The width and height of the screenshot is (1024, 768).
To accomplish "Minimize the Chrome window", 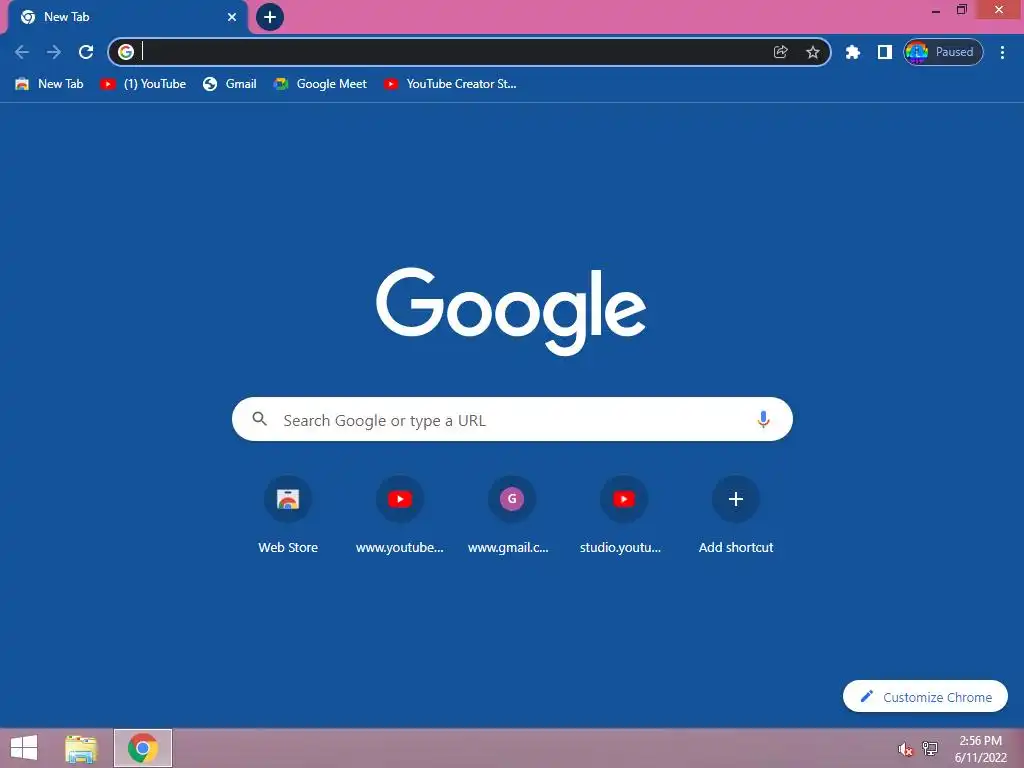I will (x=936, y=10).
